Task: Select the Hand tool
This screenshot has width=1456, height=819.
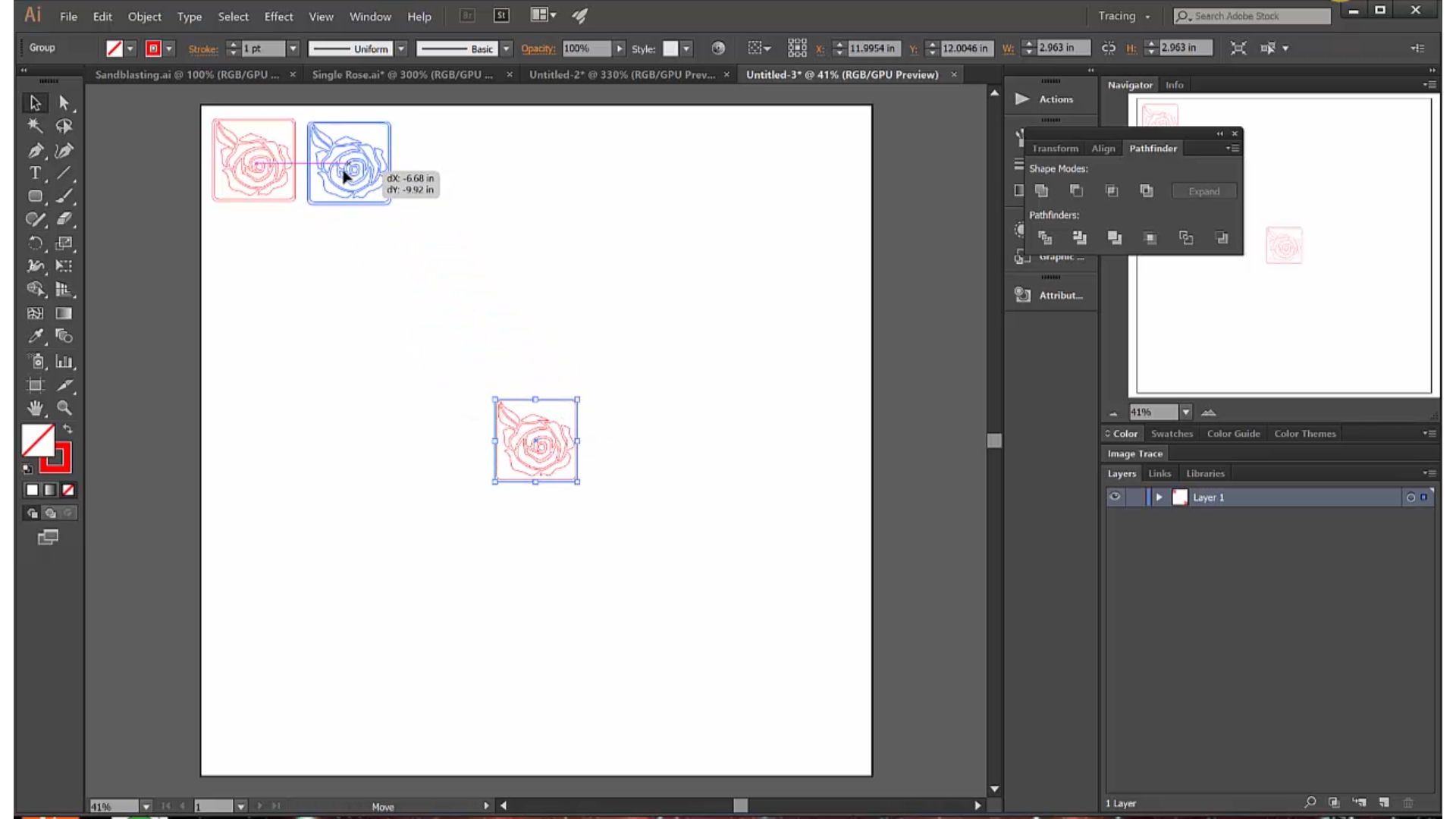Action: point(35,408)
